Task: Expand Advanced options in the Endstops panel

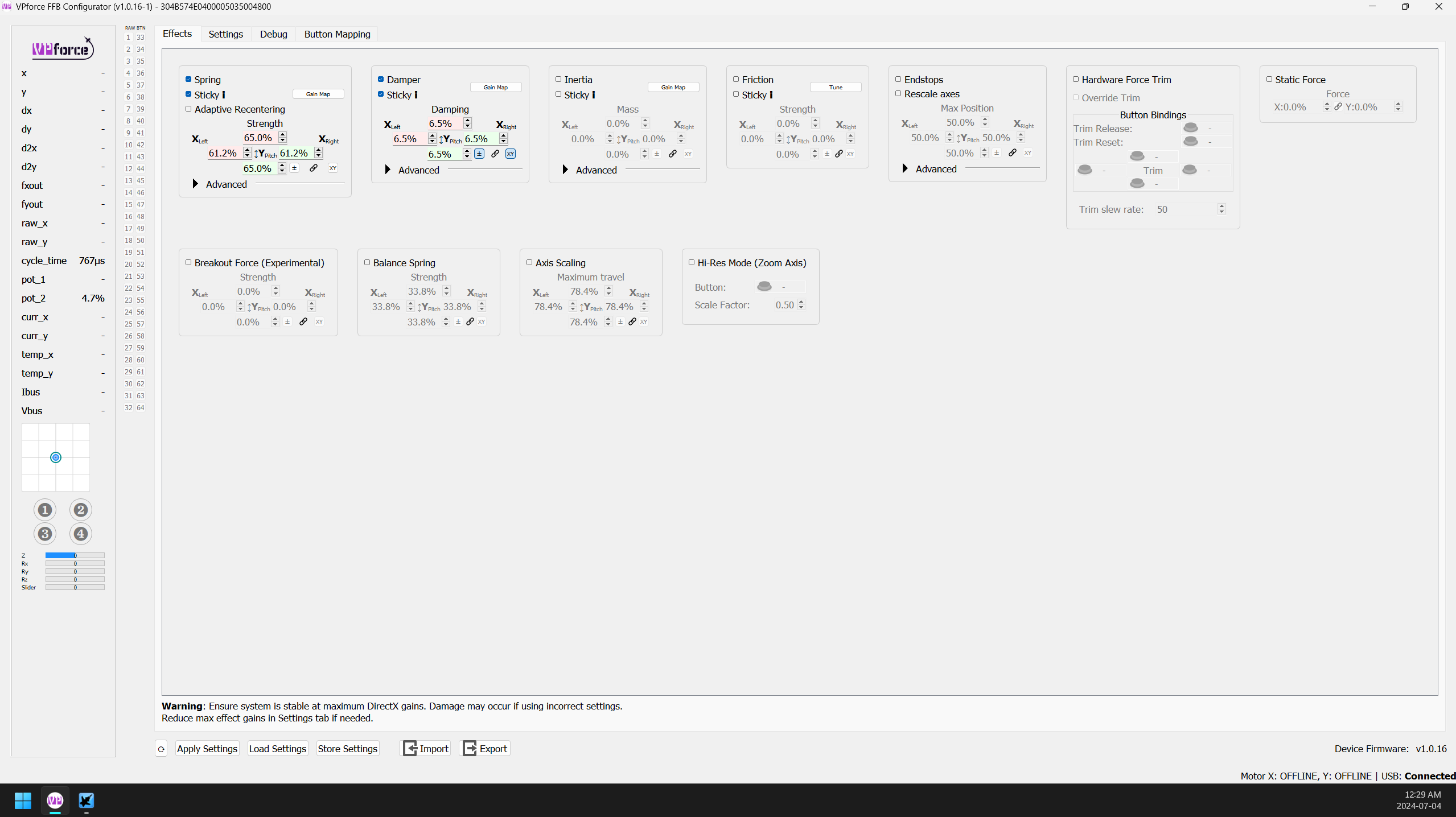Action: (x=905, y=168)
